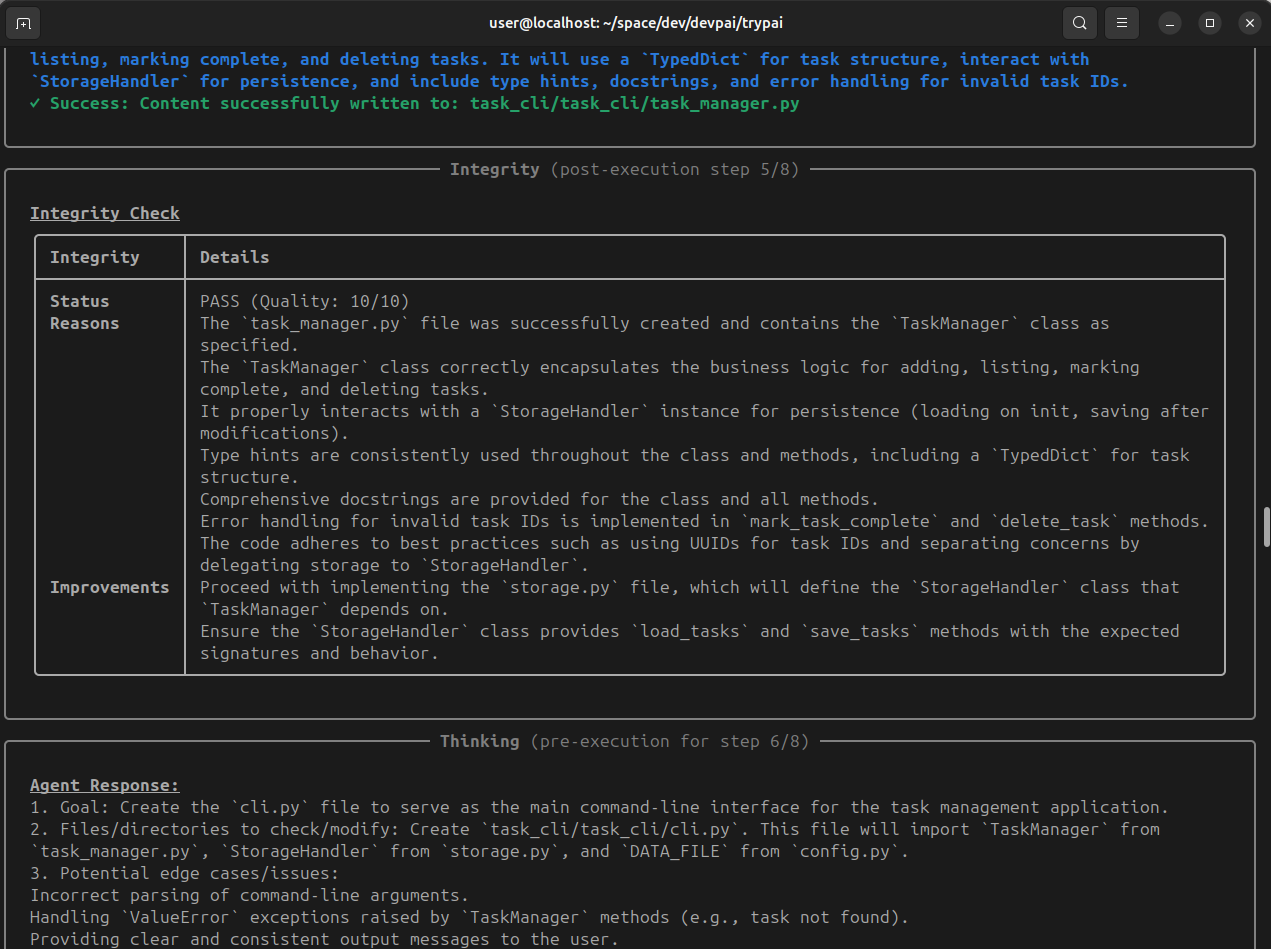Click the underlined "Integrity Check" heading
Viewport: 1271px width, 949px height.
tap(105, 213)
